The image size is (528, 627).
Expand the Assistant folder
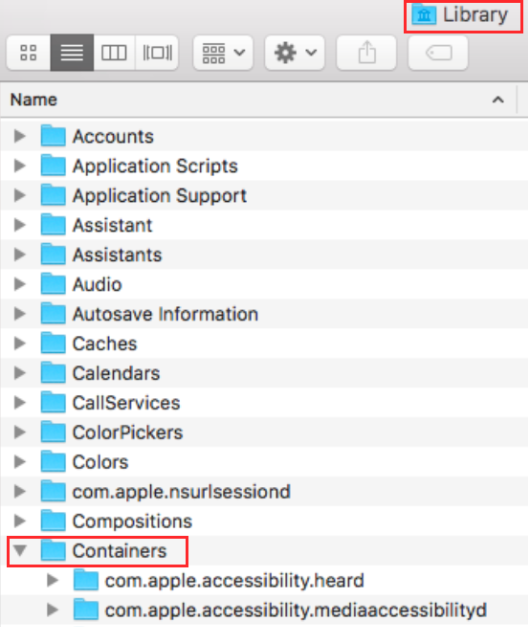(x=20, y=225)
